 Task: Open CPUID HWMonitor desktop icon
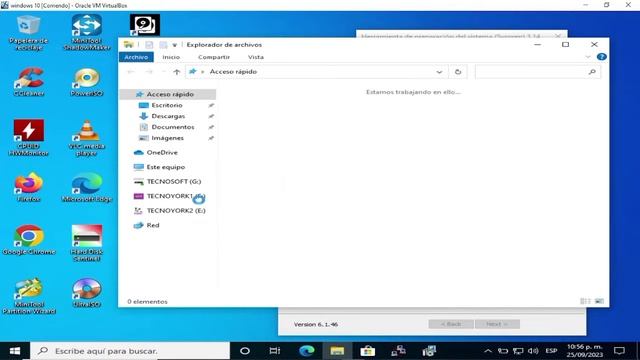pyautogui.click(x=29, y=138)
